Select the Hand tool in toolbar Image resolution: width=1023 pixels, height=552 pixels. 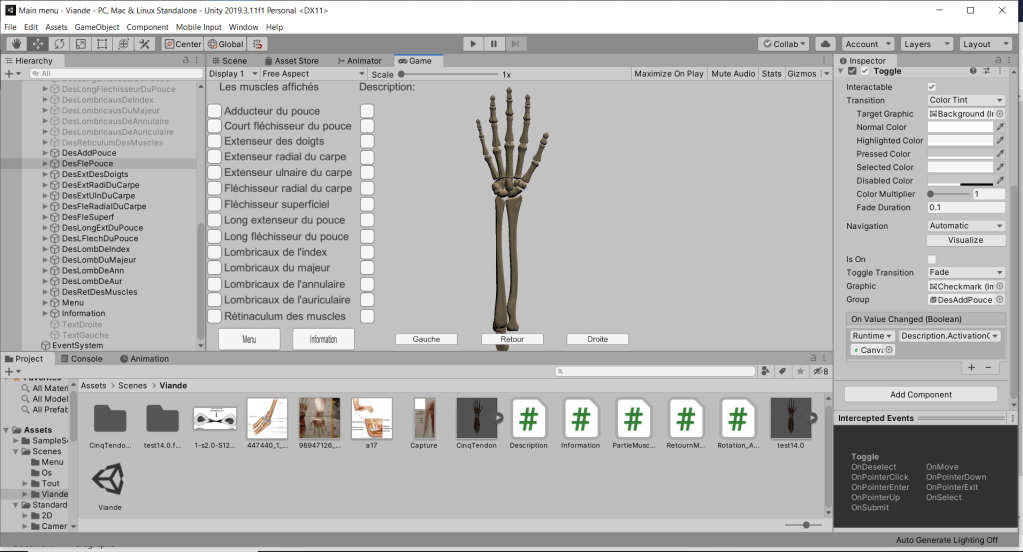[x=16, y=44]
